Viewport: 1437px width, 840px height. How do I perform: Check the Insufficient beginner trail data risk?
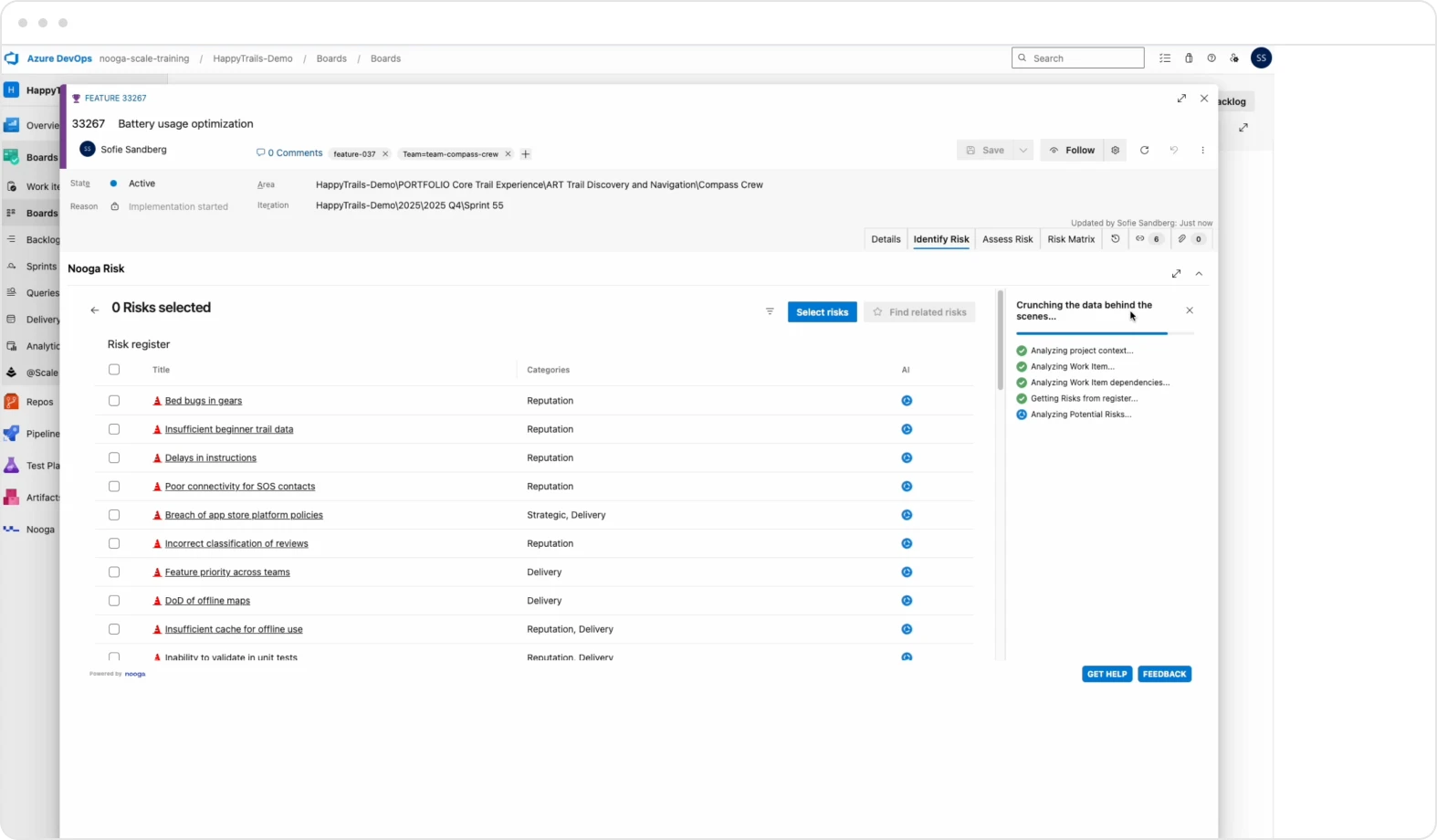114,429
